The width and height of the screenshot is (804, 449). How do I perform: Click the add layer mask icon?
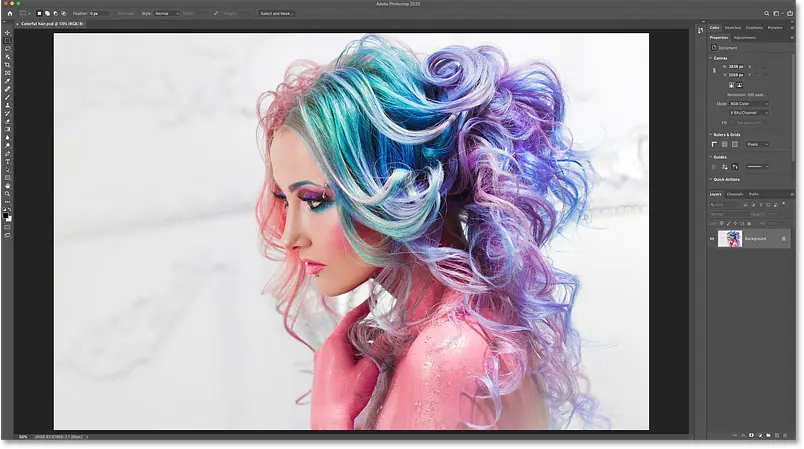coord(751,435)
